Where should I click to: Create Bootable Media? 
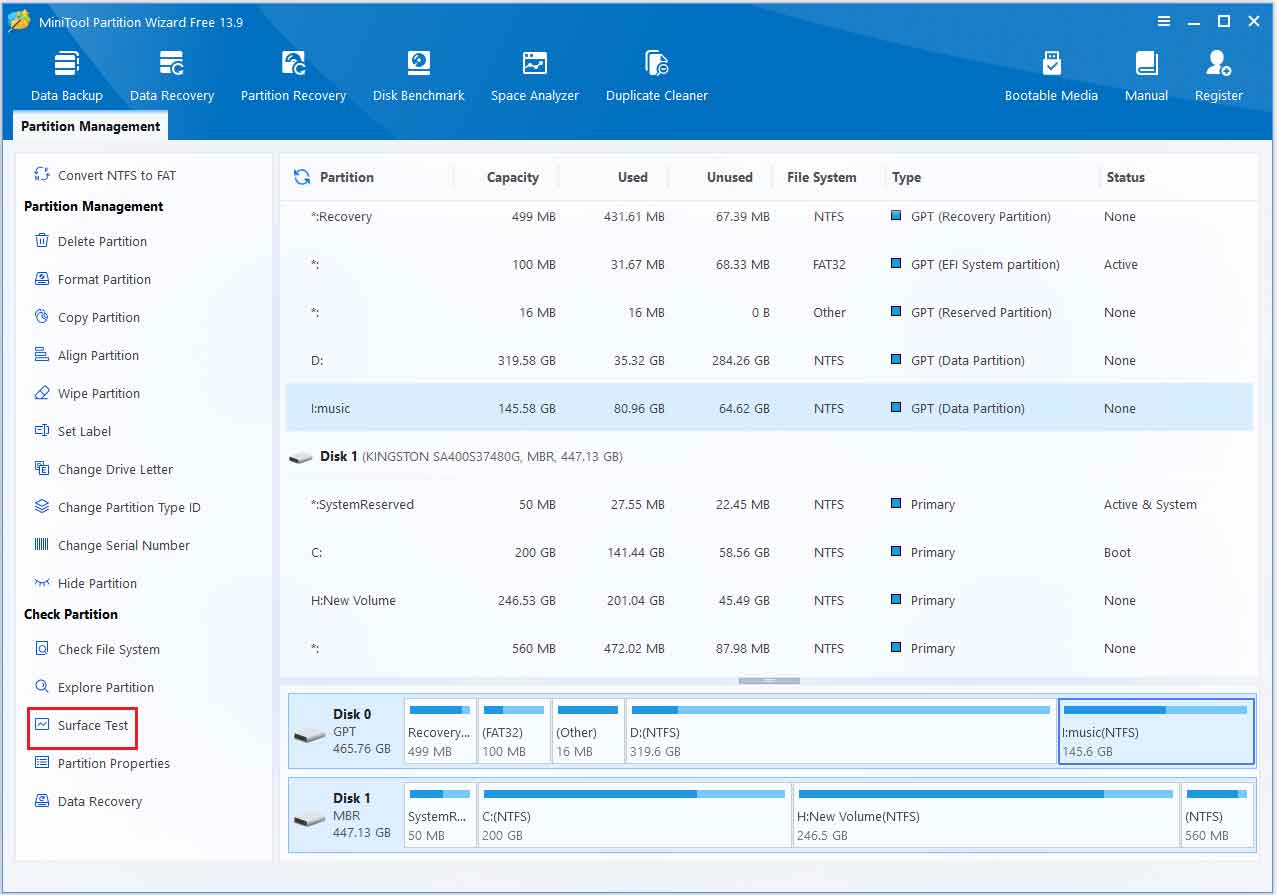pyautogui.click(x=1051, y=76)
